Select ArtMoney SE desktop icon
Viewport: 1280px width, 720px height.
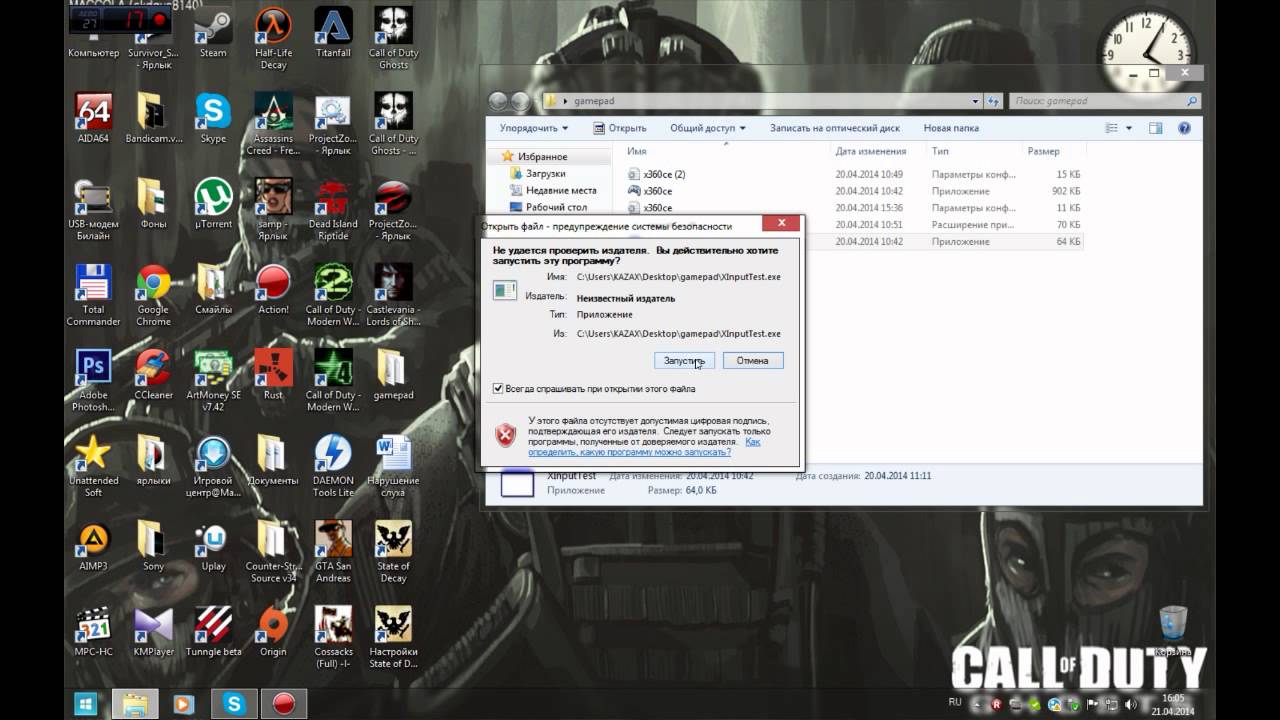tap(213, 381)
